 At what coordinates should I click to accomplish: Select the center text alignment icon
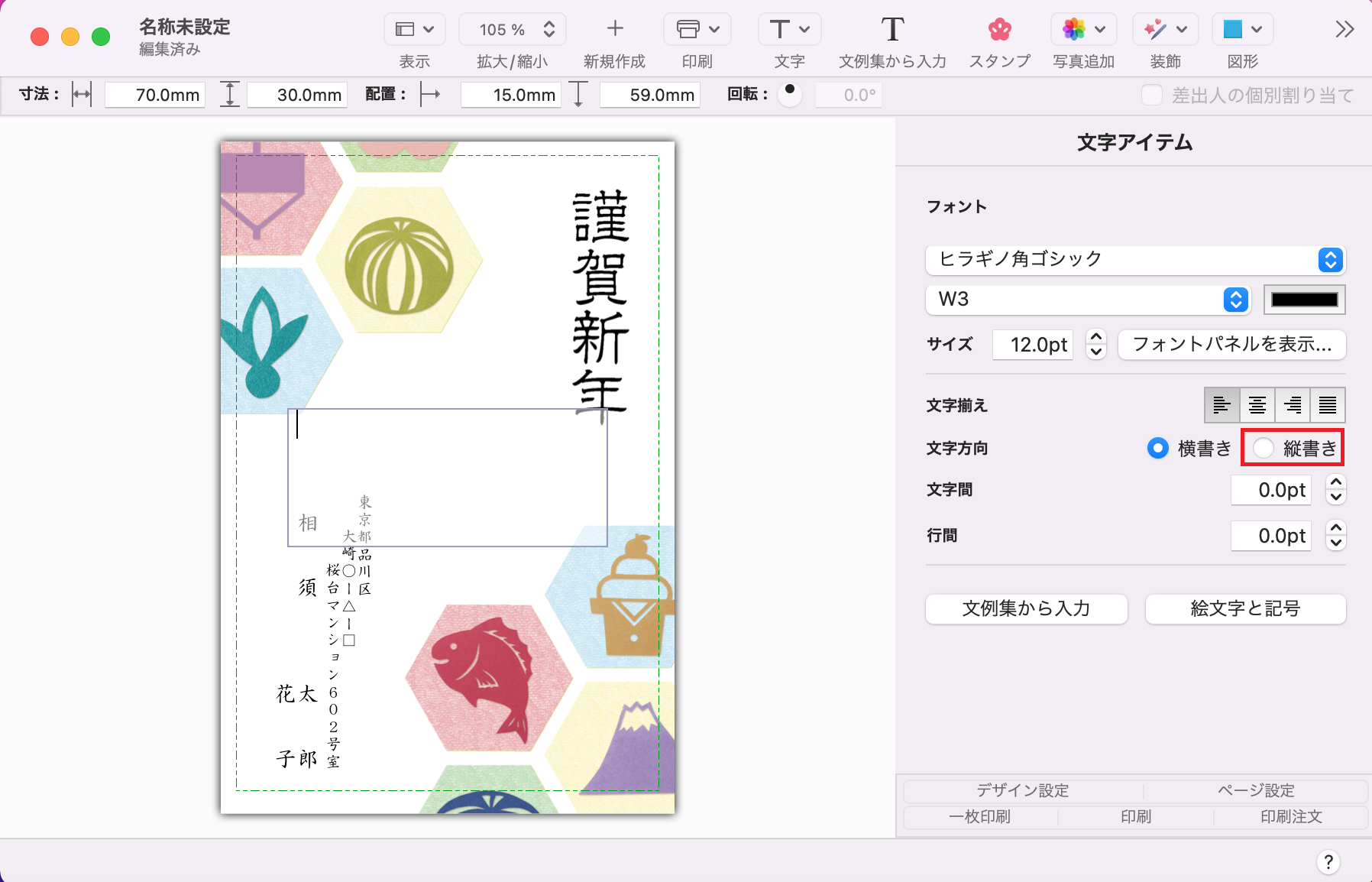(x=1257, y=405)
